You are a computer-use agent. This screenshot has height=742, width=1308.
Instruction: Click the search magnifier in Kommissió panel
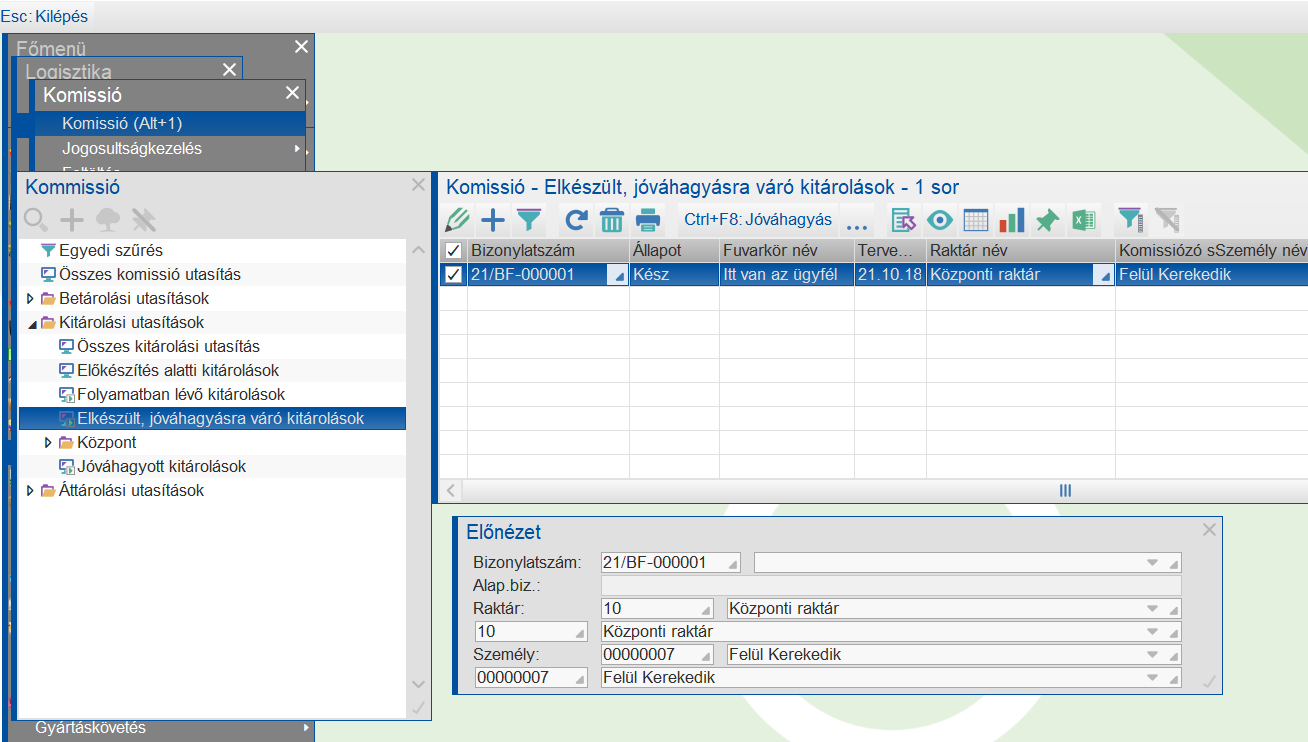(x=36, y=220)
